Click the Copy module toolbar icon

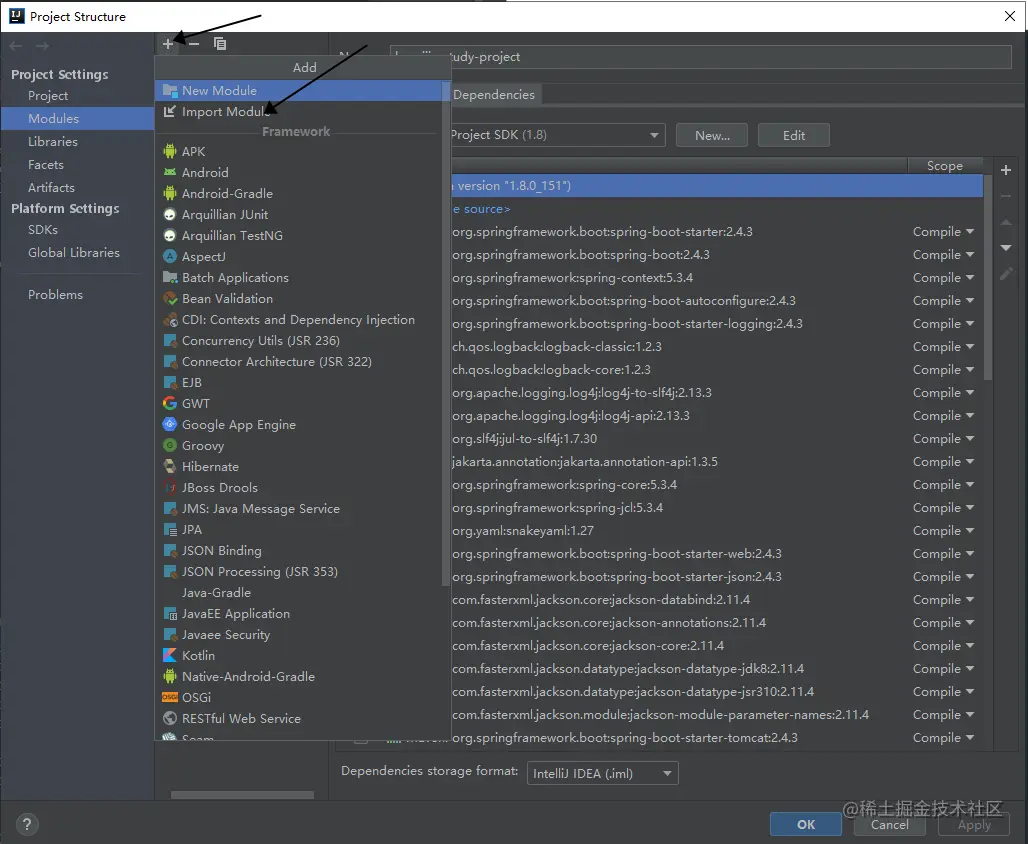coord(220,44)
